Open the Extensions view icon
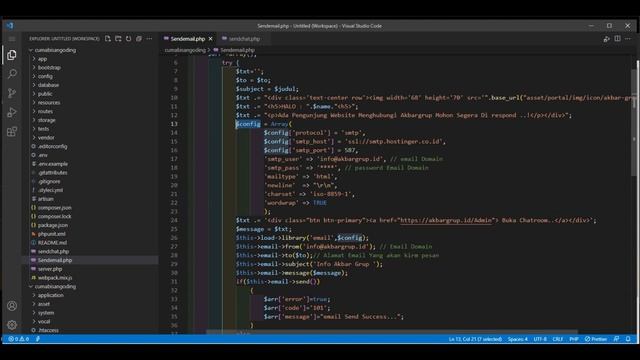This screenshot has height=360, width=640. (x=12, y=131)
